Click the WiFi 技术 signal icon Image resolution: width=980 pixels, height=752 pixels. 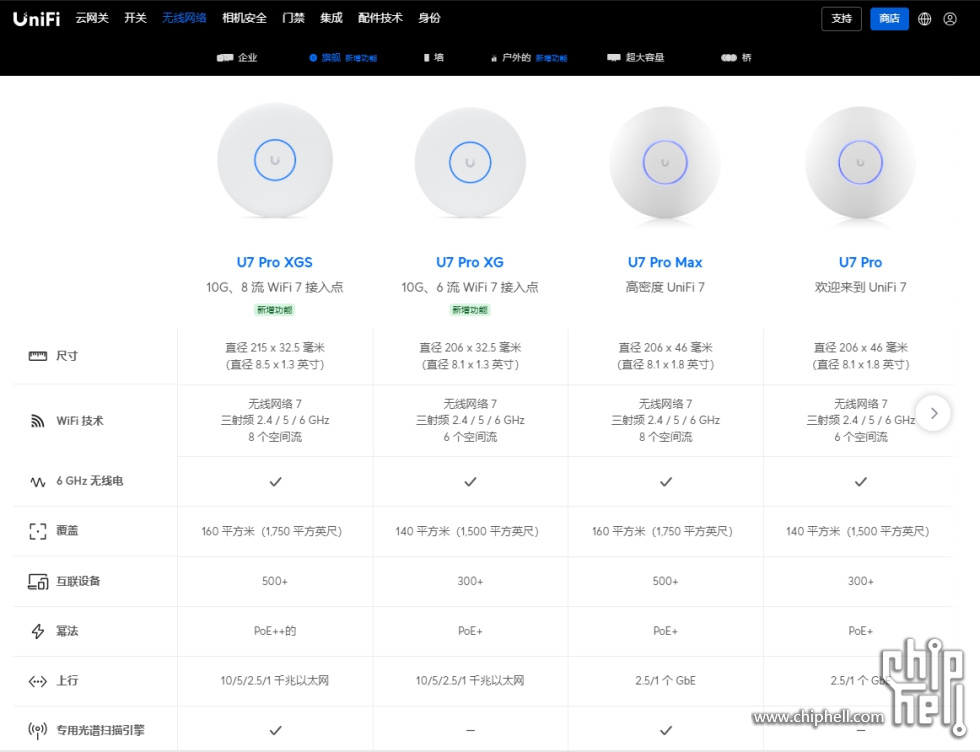pos(38,421)
